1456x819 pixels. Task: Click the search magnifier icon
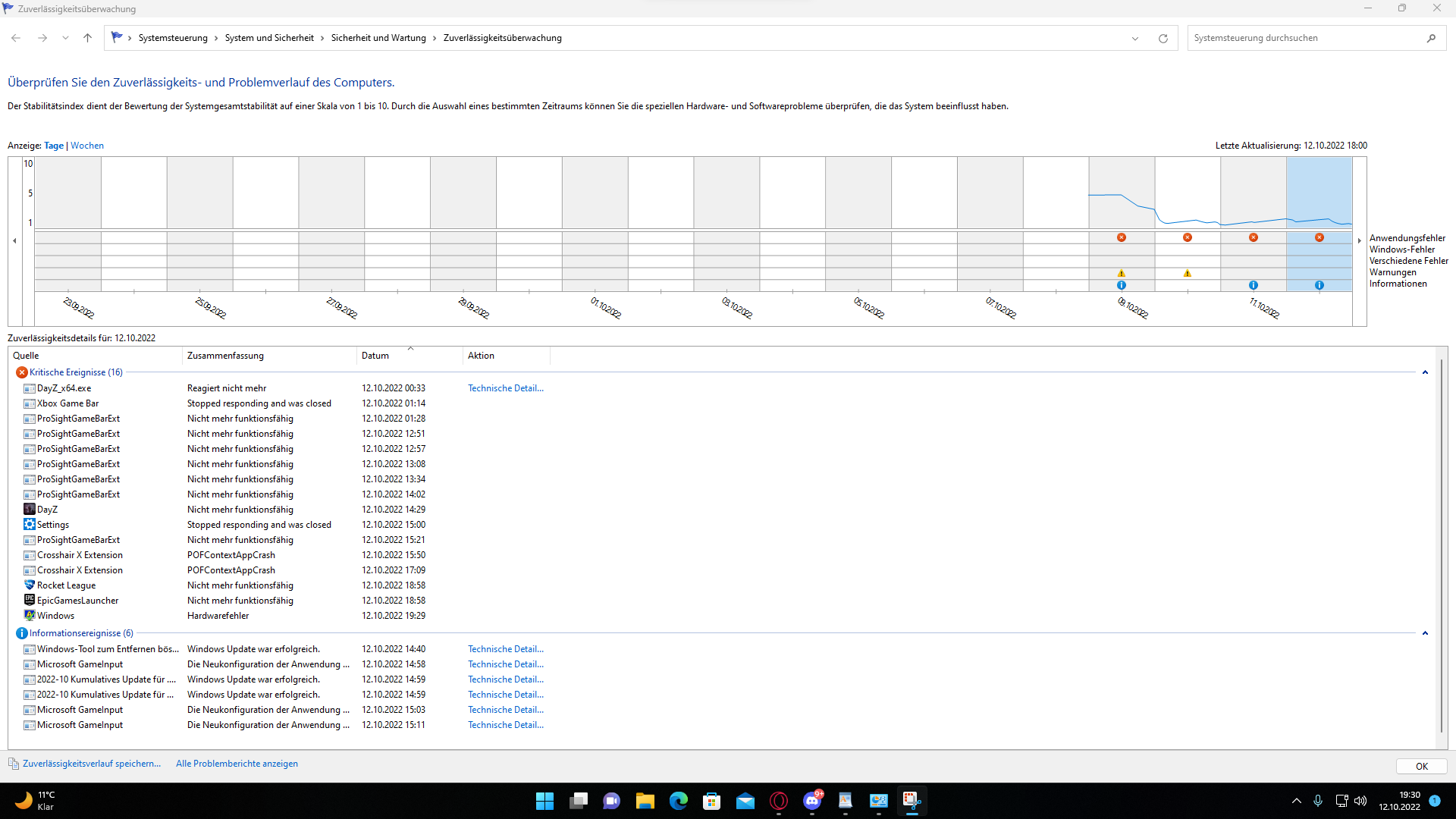point(1431,38)
